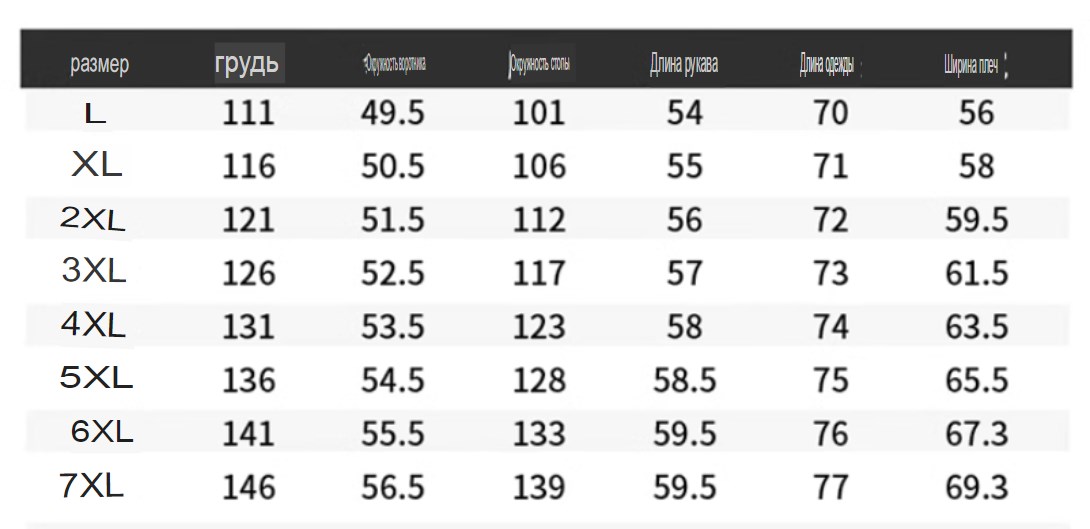The height and width of the screenshot is (529, 1090).
Task: Click chest value 111 for size L
Action: (248, 113)
